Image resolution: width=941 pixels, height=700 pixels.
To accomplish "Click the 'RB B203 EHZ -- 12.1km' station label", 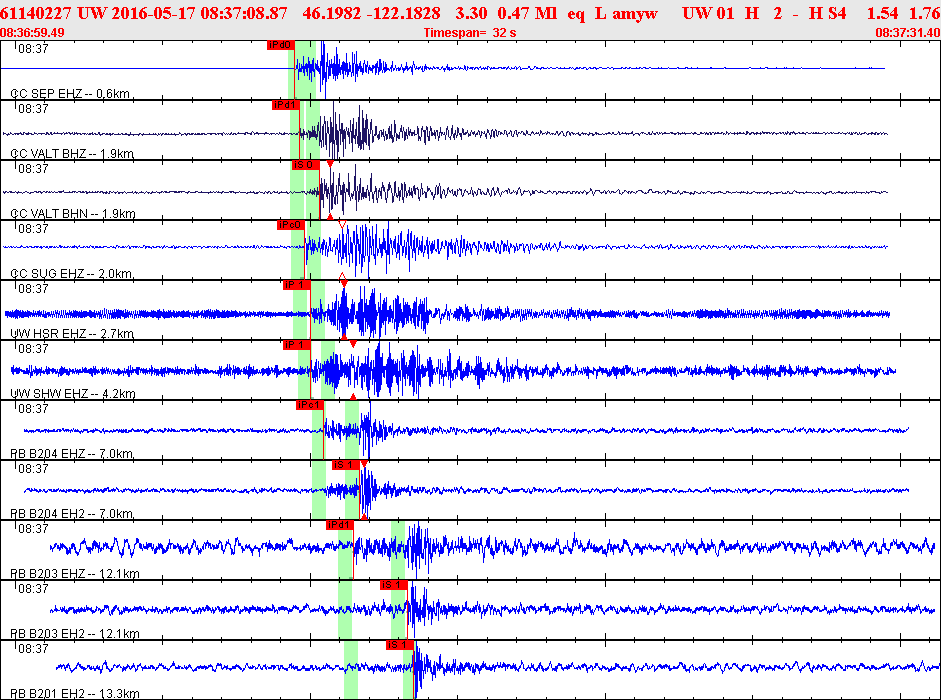I will (75, 574).
